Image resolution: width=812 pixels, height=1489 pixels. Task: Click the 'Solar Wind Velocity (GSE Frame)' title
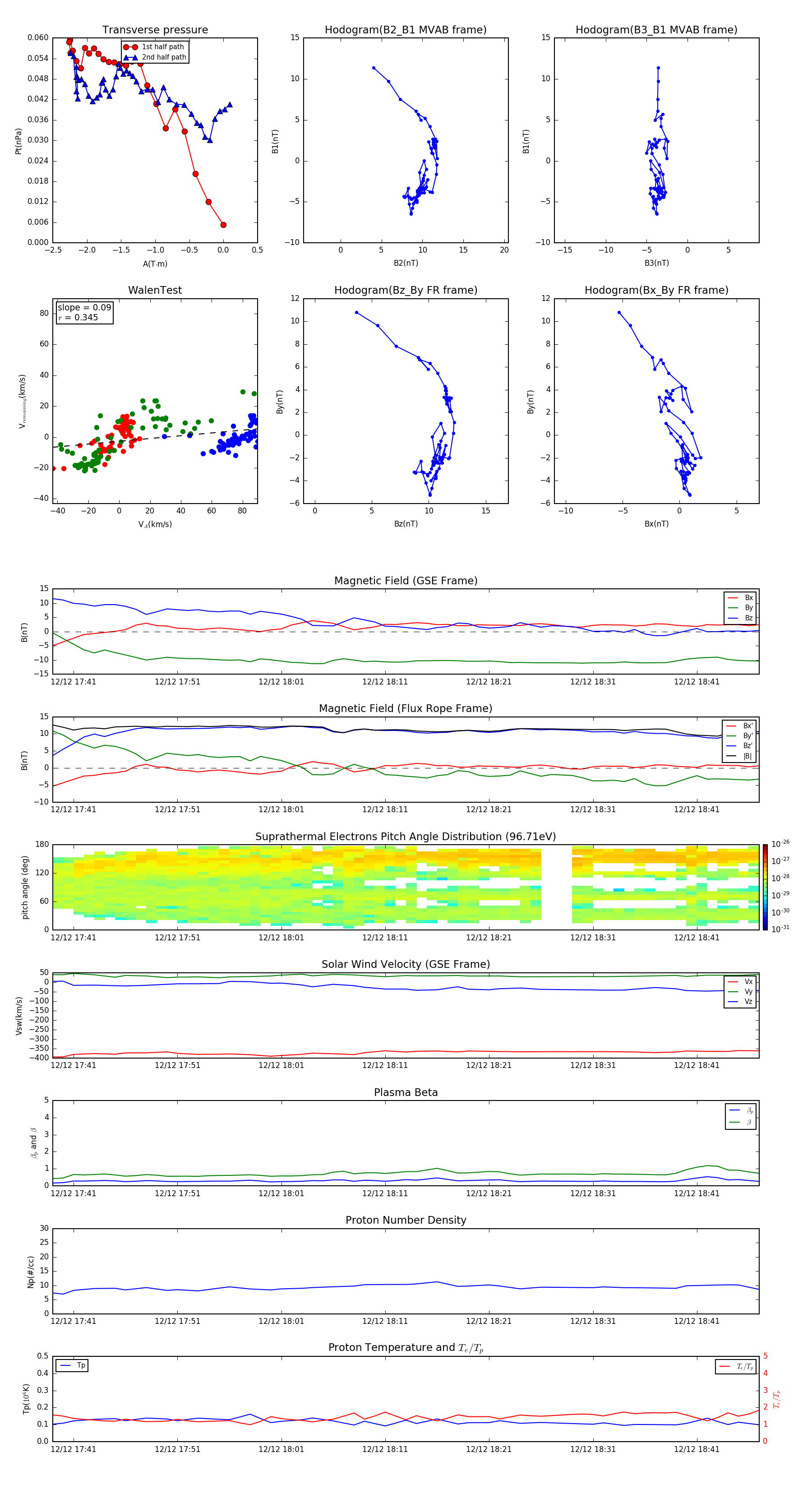pos(406,964)
